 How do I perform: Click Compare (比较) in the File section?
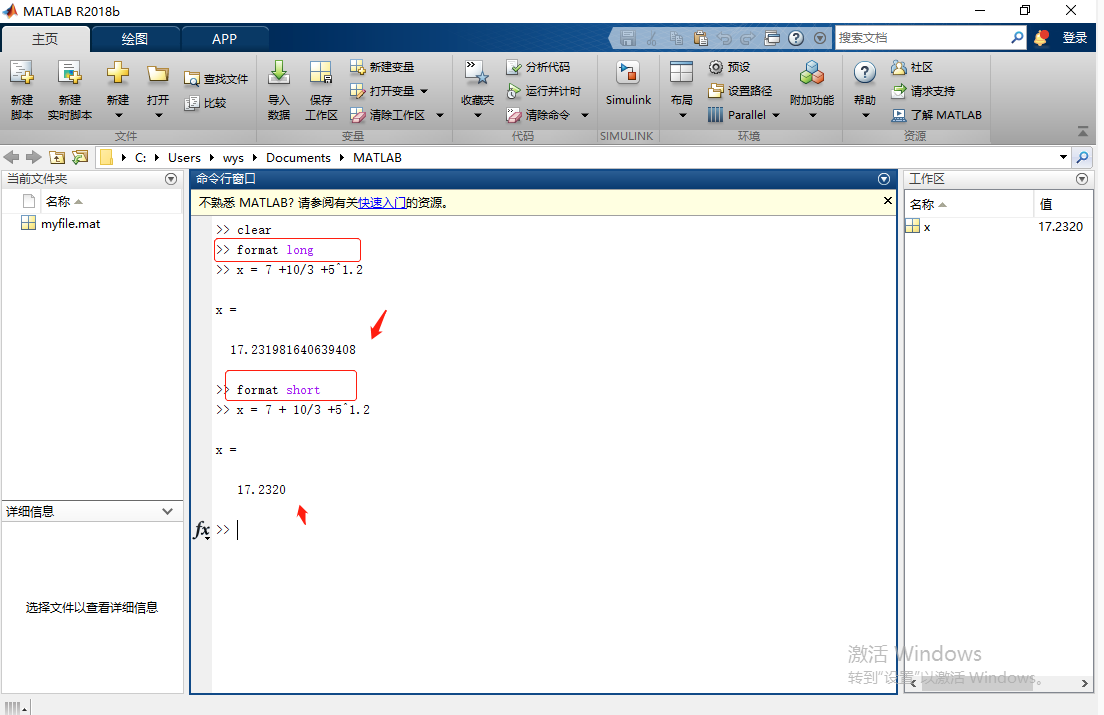205,103
